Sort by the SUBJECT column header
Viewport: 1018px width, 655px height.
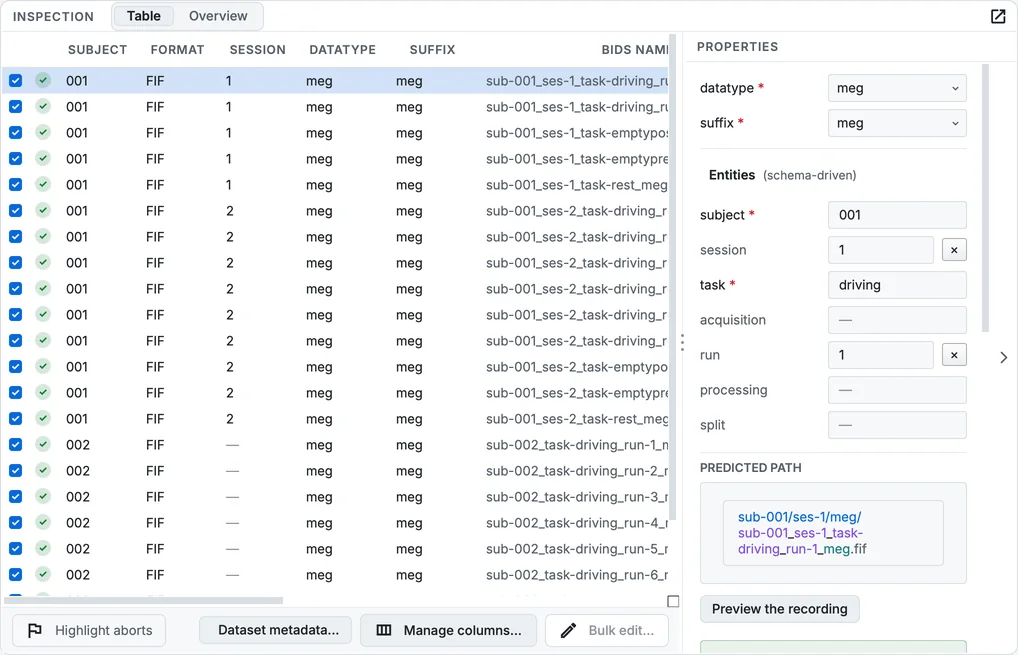click(x=97, y=50)
